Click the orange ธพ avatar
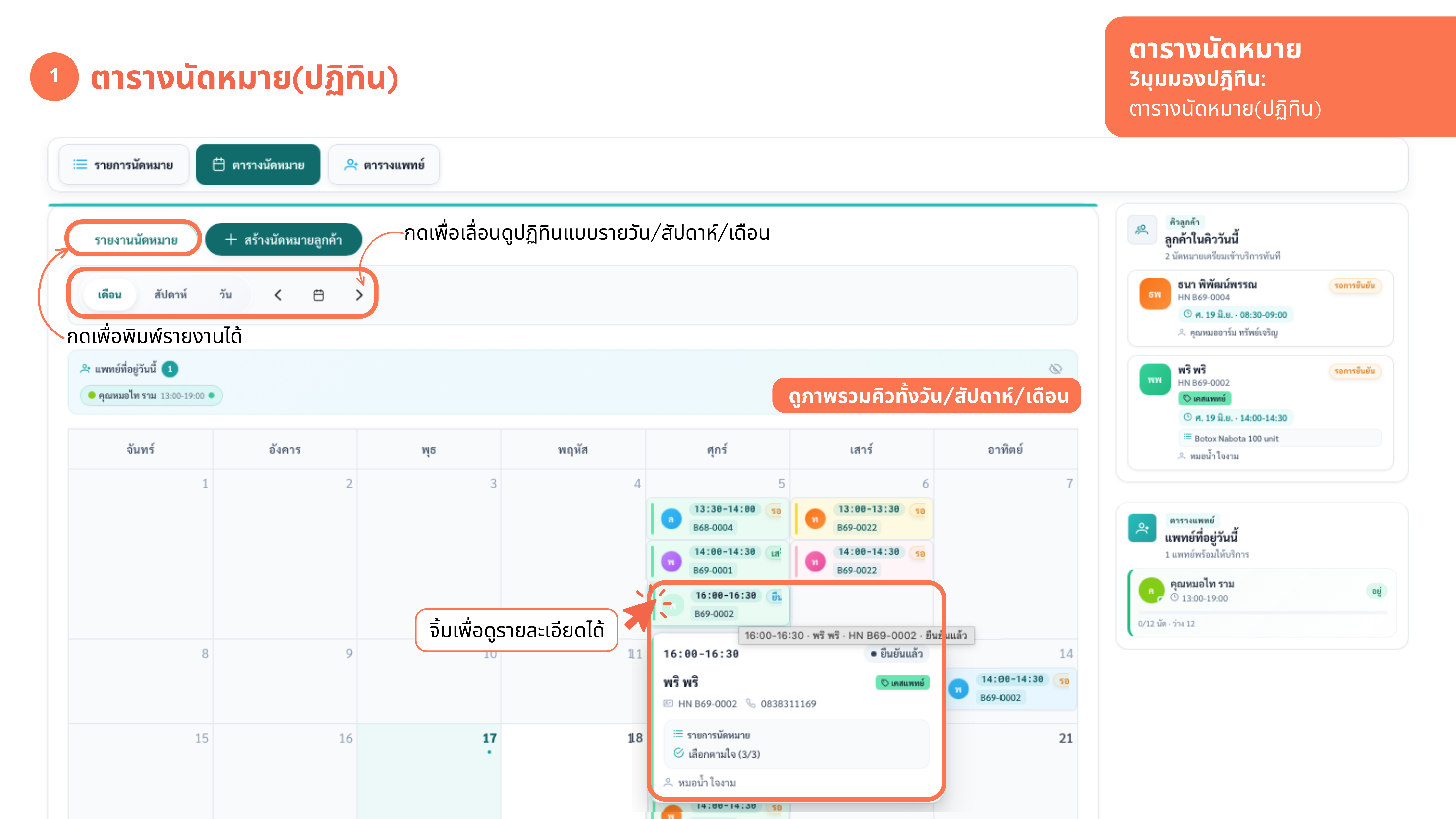The image size is (1456, 819). tap(1155, 294)
